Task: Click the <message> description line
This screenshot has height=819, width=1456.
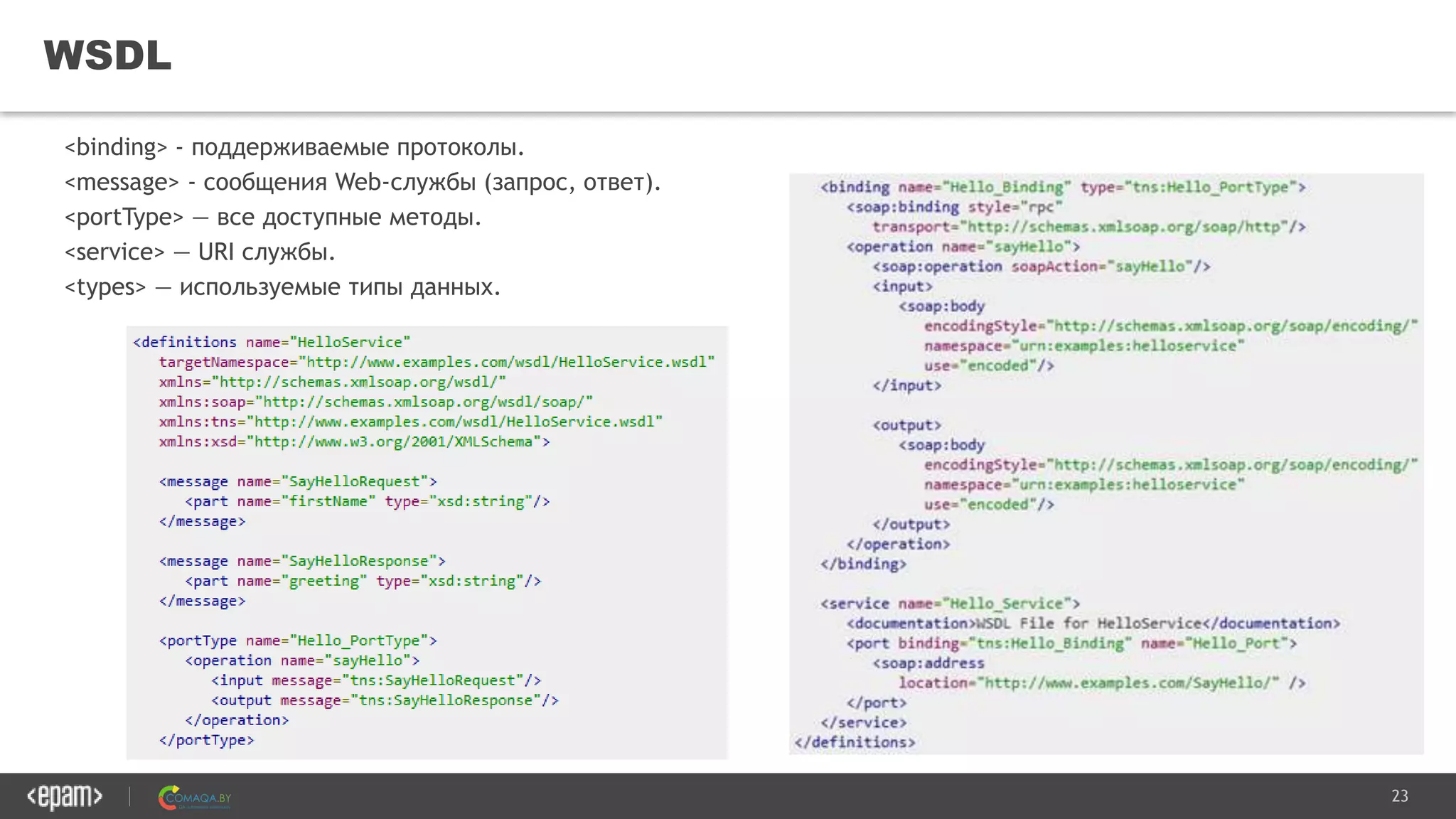Action: (362, 182)
